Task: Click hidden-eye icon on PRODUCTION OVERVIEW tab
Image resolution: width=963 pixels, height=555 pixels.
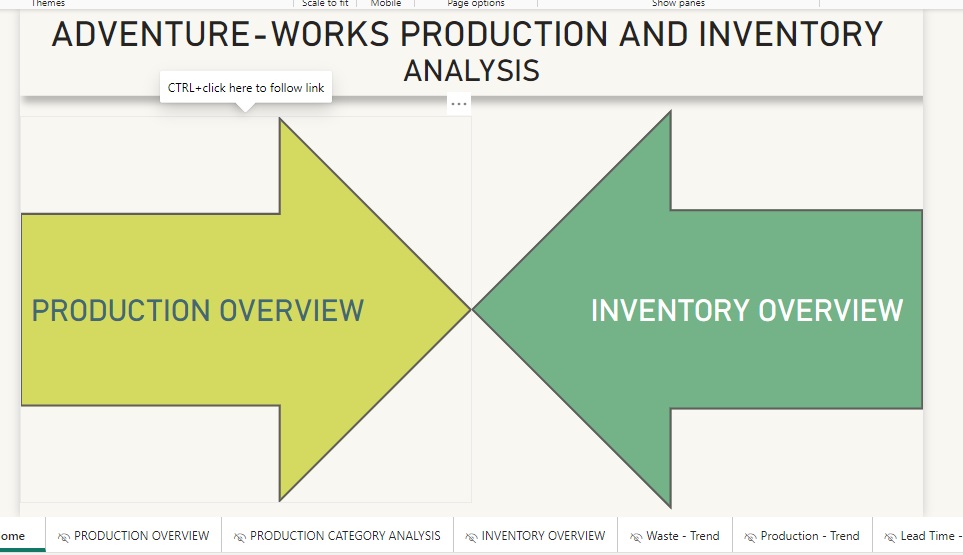Action: [64, 537]
